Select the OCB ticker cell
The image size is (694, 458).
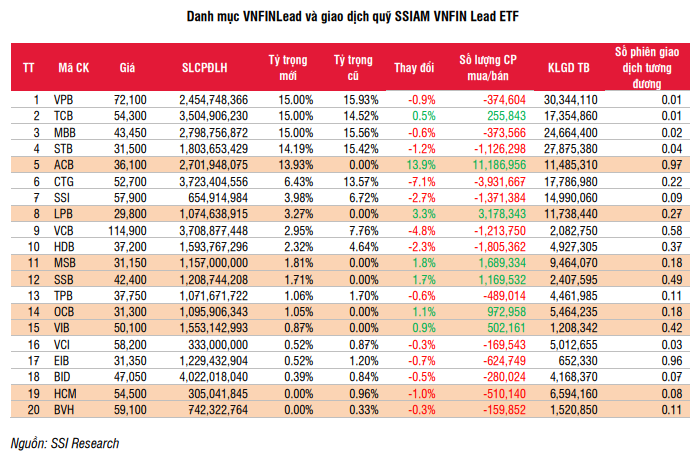click(64, 312)
